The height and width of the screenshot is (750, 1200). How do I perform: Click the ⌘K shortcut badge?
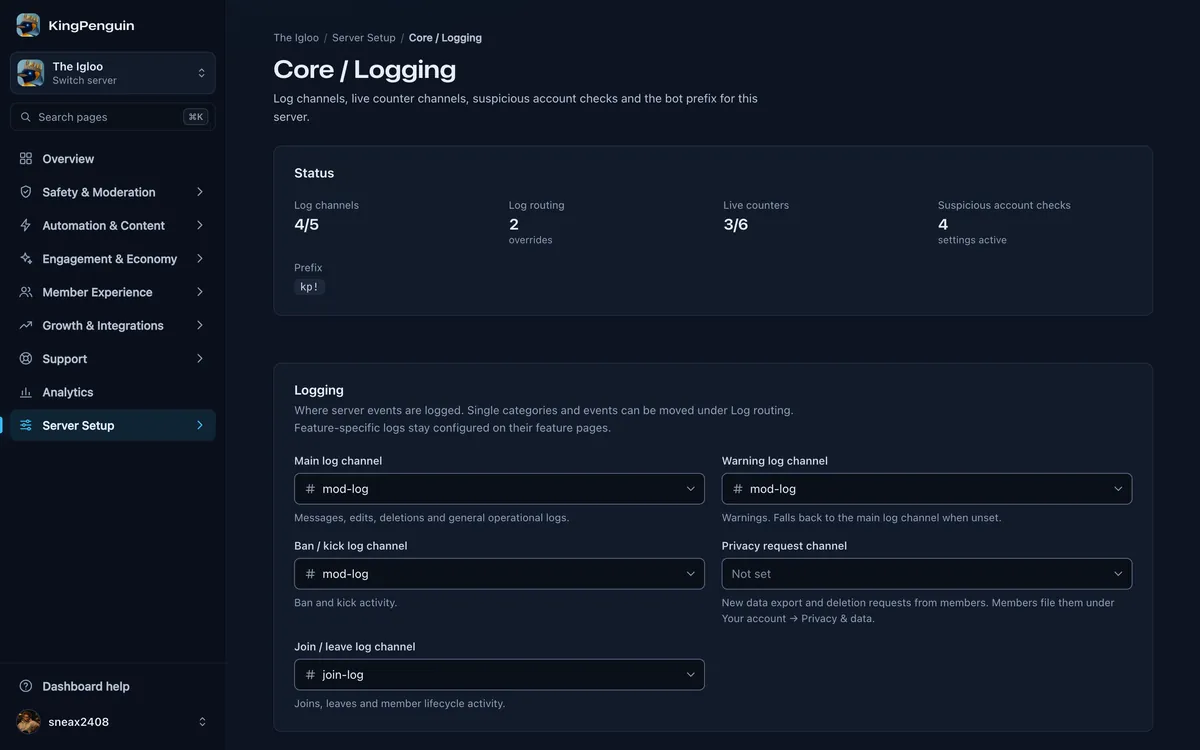coord(196,117)
